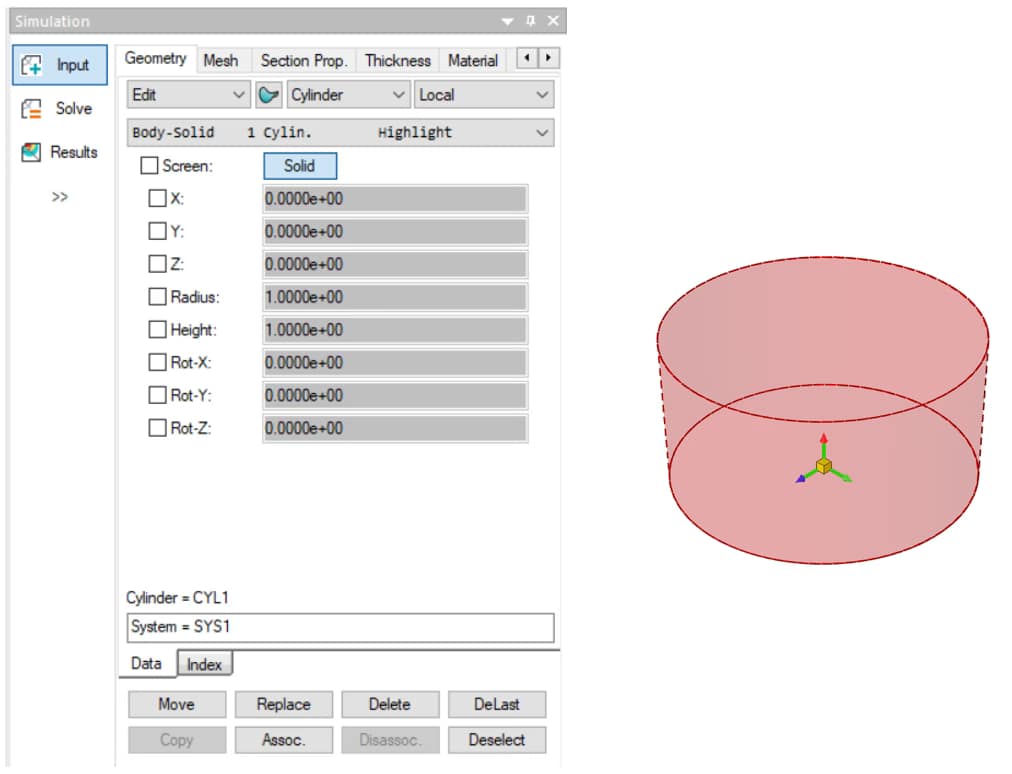Pin the Simulation panel
Viewport: 1012px width, 774px height.
pos(530,21)
